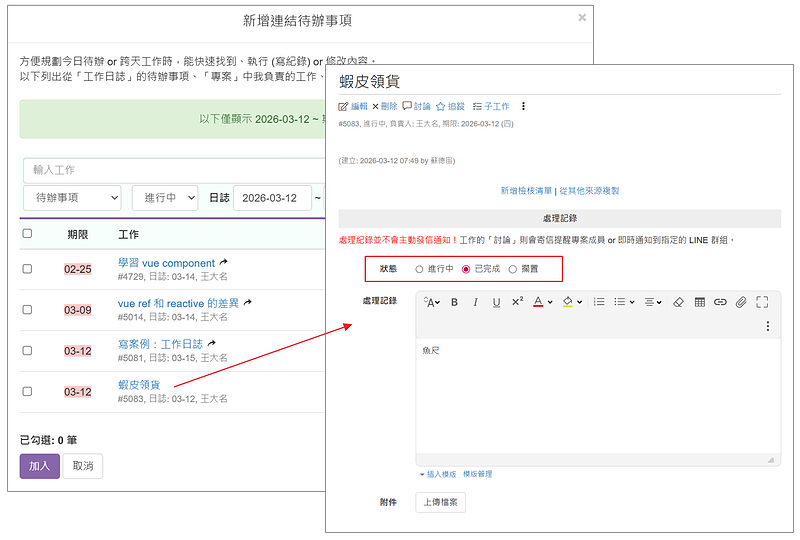Click 編輯 in the task action bar
The image size is (800, 540).
point(354,106)
